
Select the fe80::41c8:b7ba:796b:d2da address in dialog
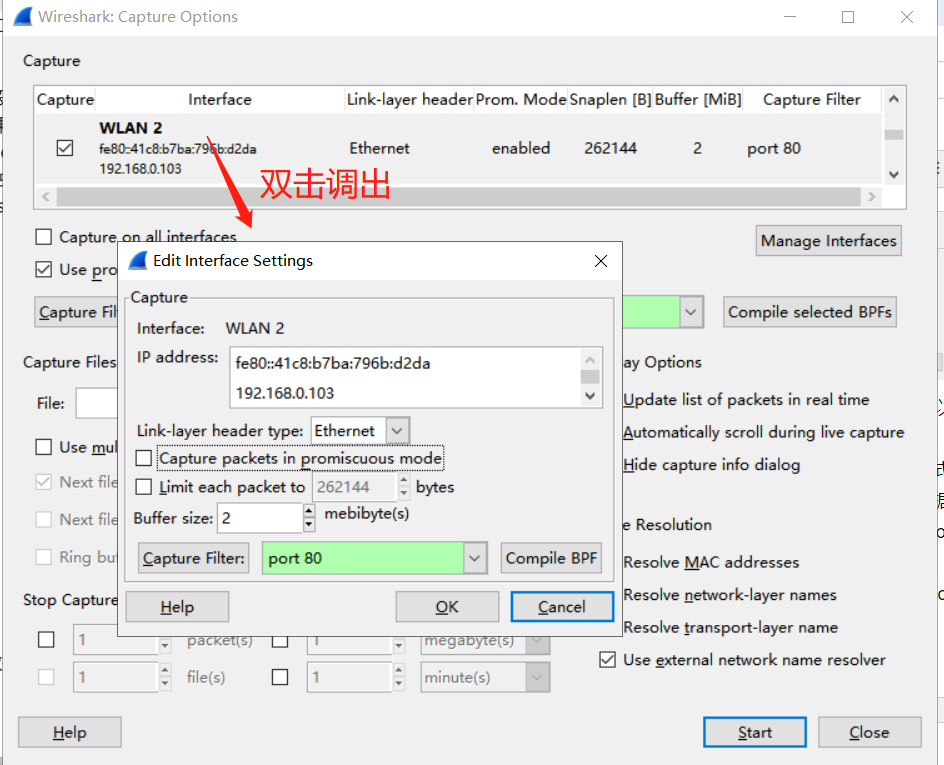[x=332, y=363]
